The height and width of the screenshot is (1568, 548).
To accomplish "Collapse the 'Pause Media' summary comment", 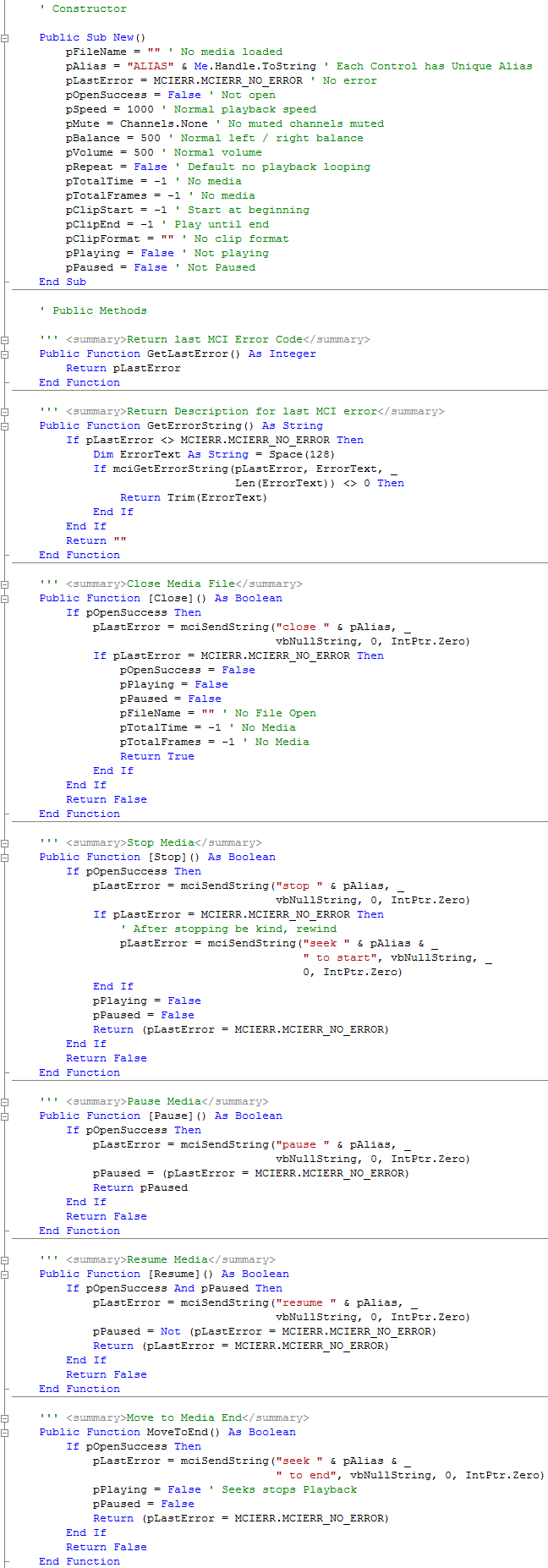I will pos(5,1101).
